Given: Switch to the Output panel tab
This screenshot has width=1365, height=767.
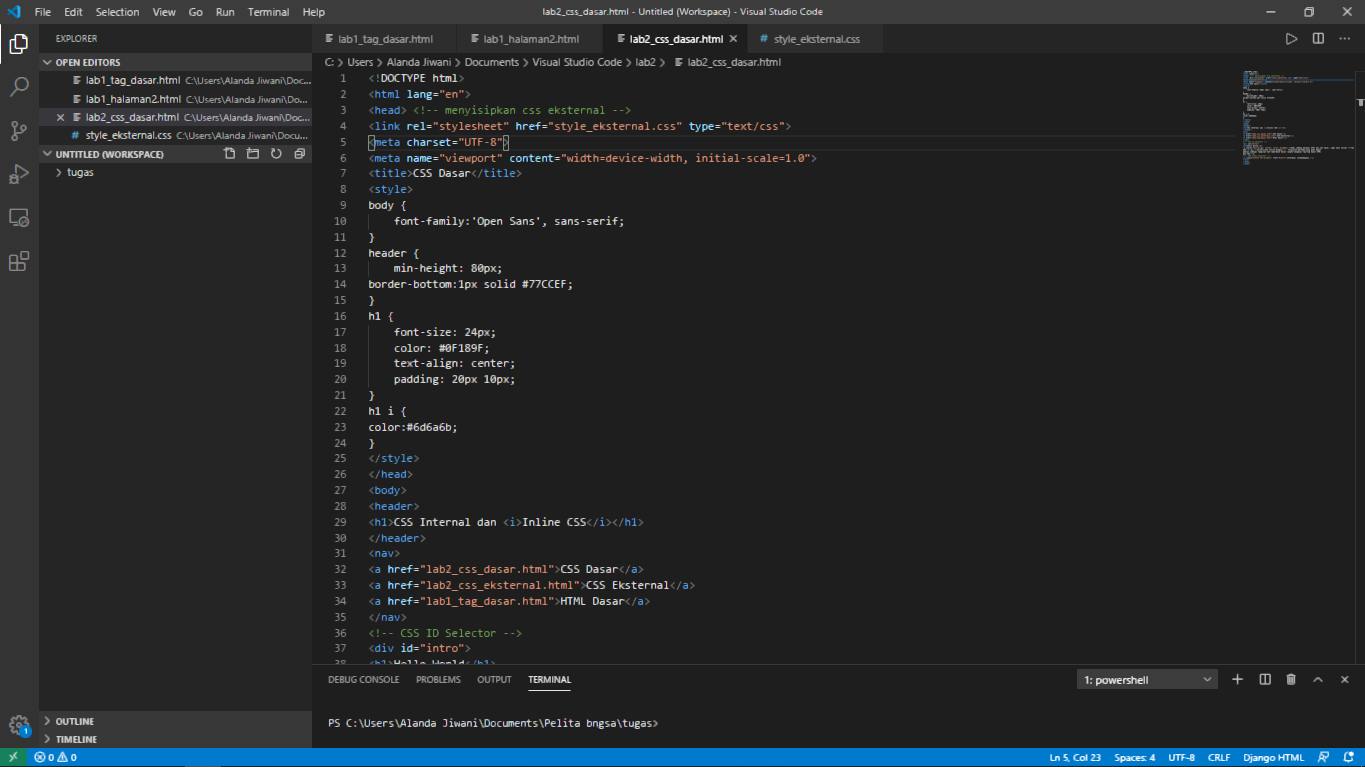Looking at the screenshot, I should (x=494, y=680).
